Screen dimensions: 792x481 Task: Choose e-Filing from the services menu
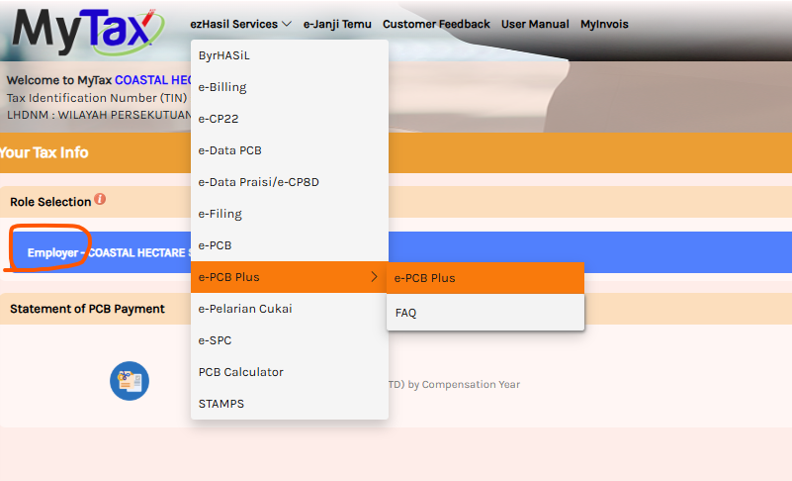(289, 214)
